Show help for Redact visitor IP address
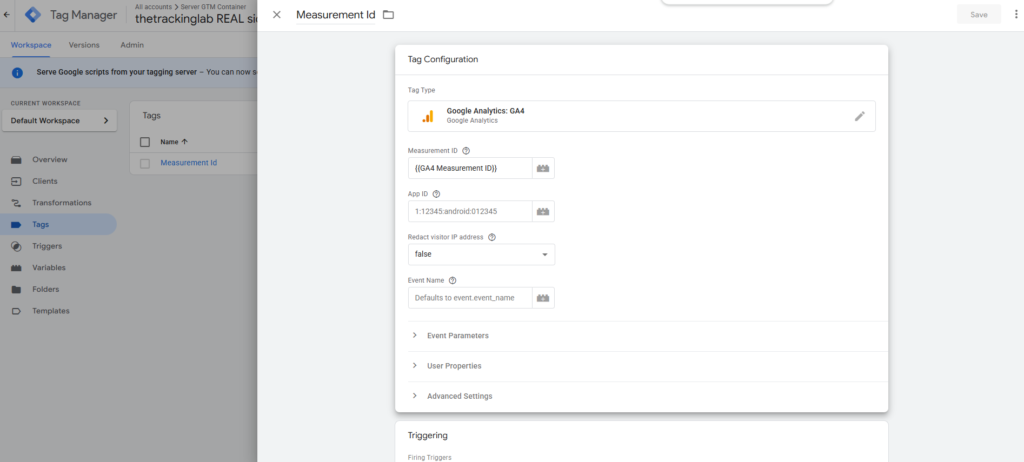 click(492, 237)
